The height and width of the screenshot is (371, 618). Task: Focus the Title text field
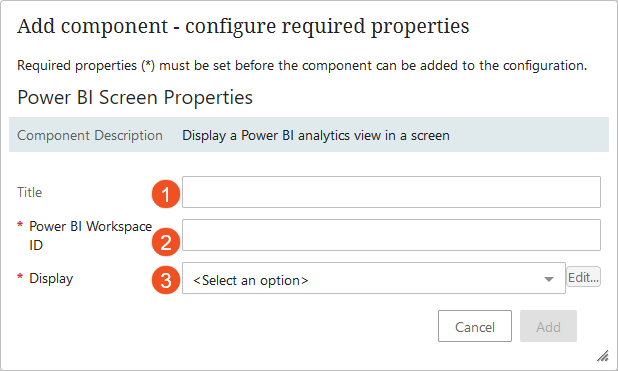tap(391, 192)
